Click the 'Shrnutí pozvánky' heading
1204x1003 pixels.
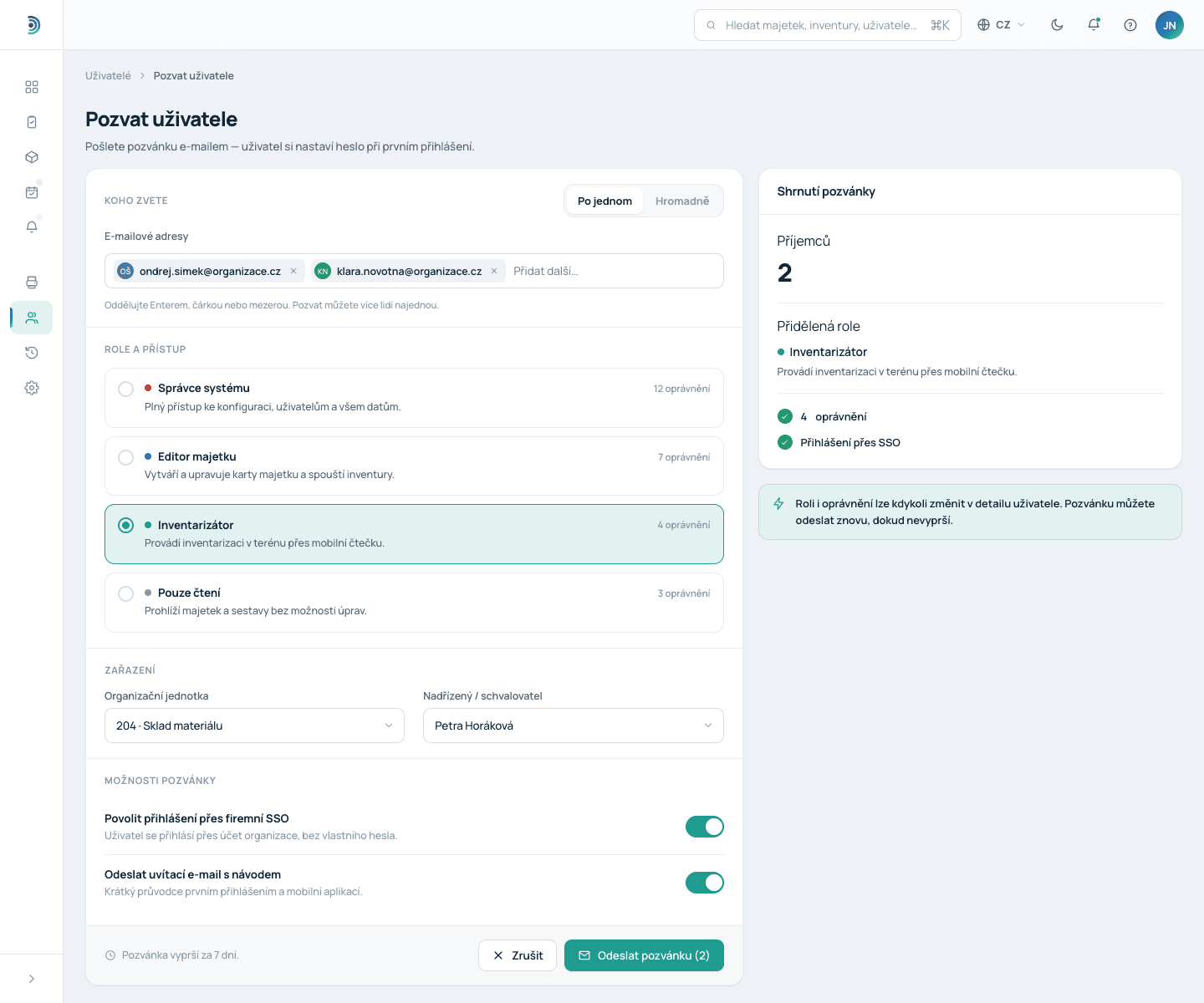point(826,191)
